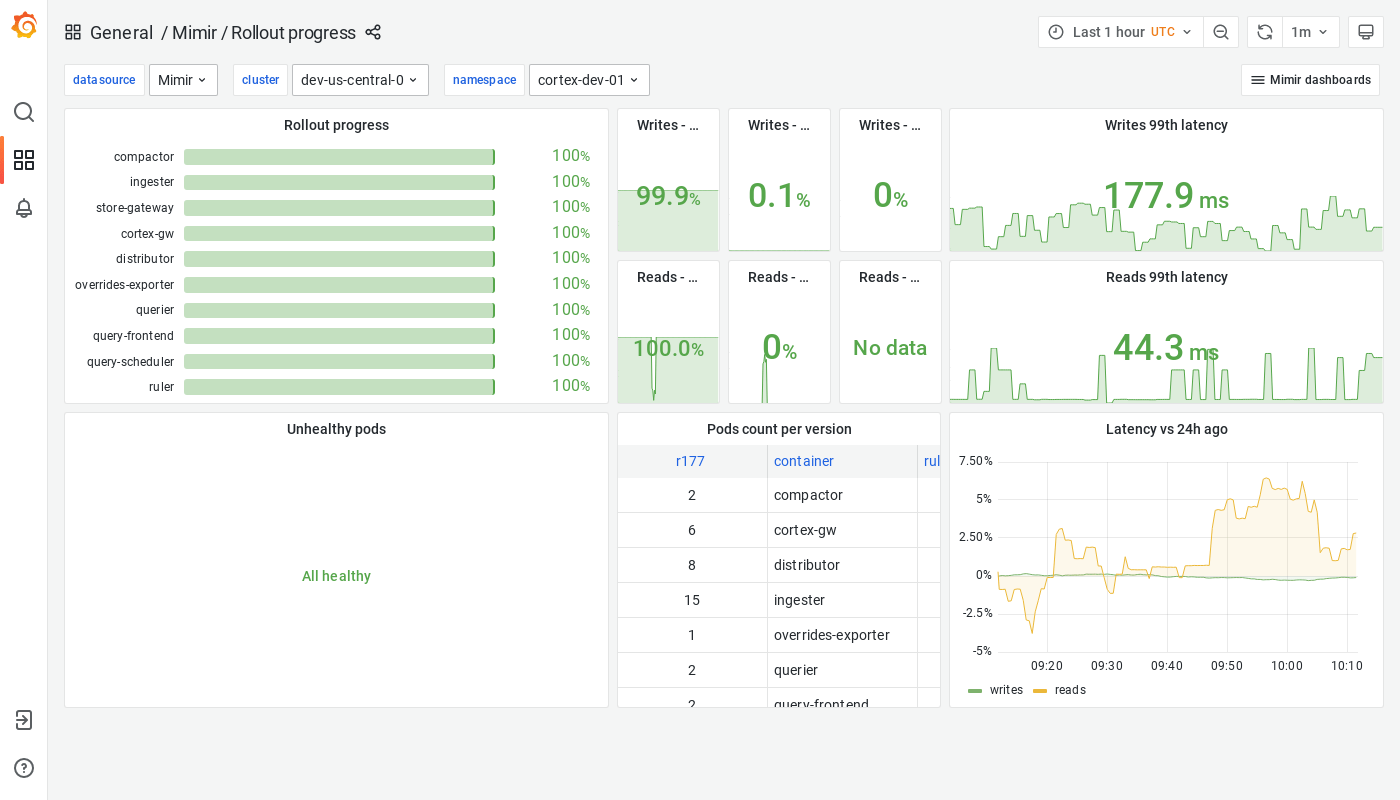Open the Mimir dashboards menu

click(x=1310, y=79)
